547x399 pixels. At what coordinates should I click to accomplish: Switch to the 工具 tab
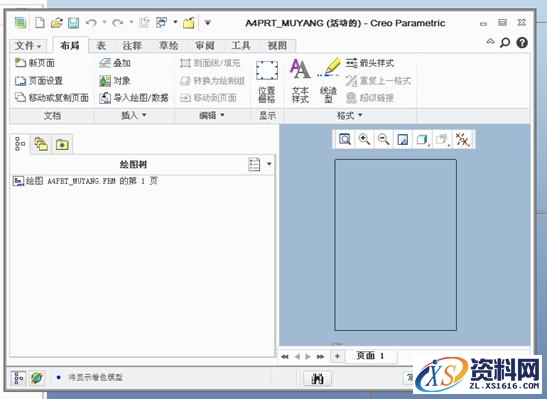tap(241, 46)
